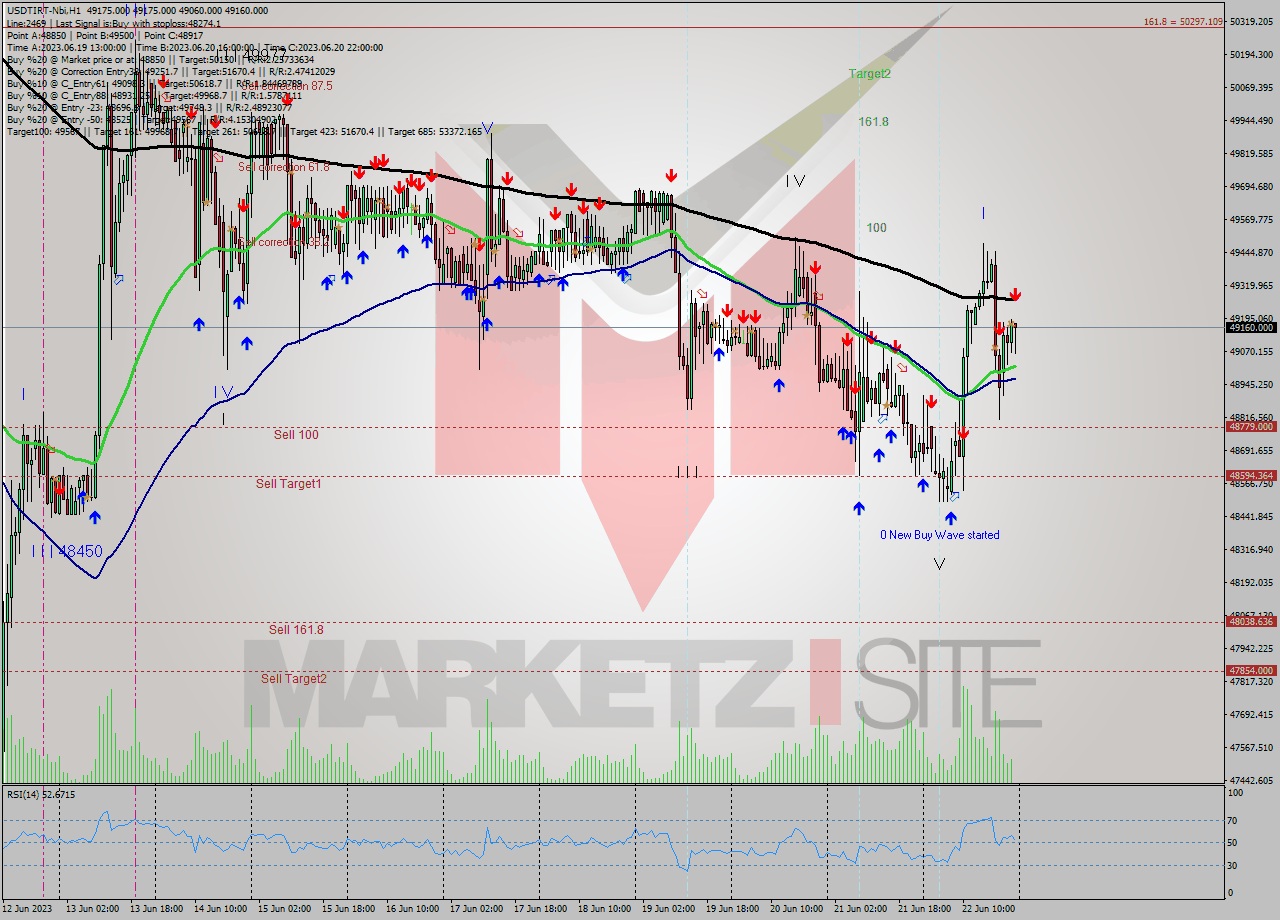
Task: Select the 'Sell 100' level label
Action: pyautogui.click(x=296, y=435)
